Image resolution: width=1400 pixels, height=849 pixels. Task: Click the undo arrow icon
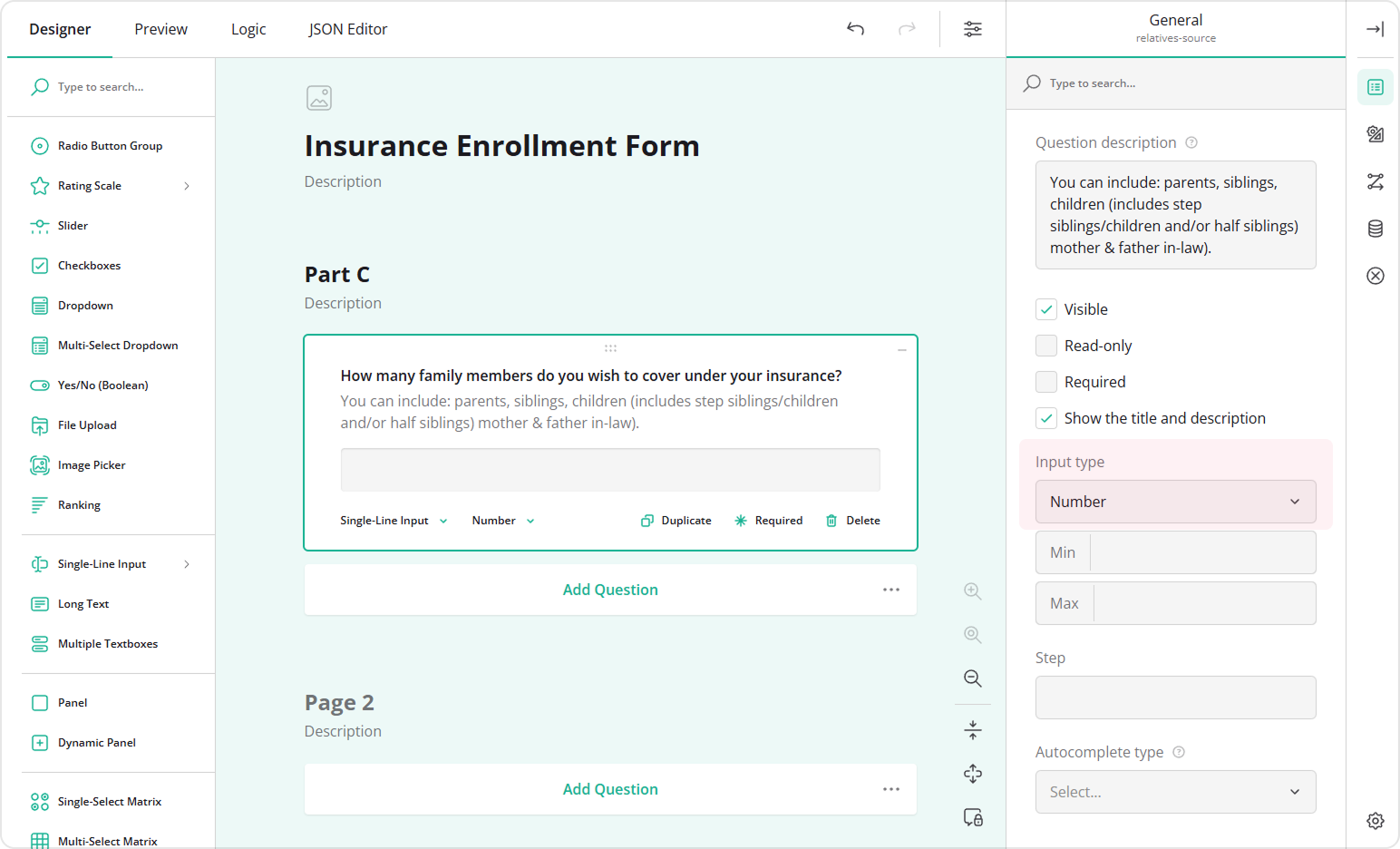tap(855, 29)
